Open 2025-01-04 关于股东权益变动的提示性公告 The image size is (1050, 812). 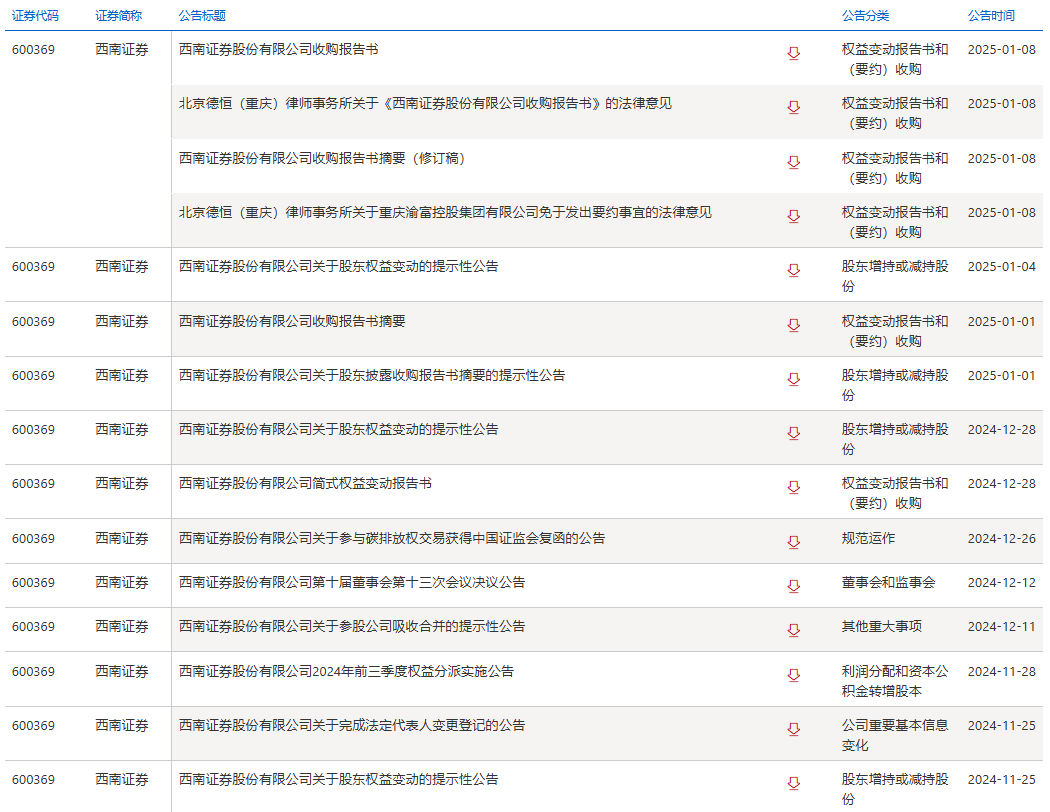point(339,266)
